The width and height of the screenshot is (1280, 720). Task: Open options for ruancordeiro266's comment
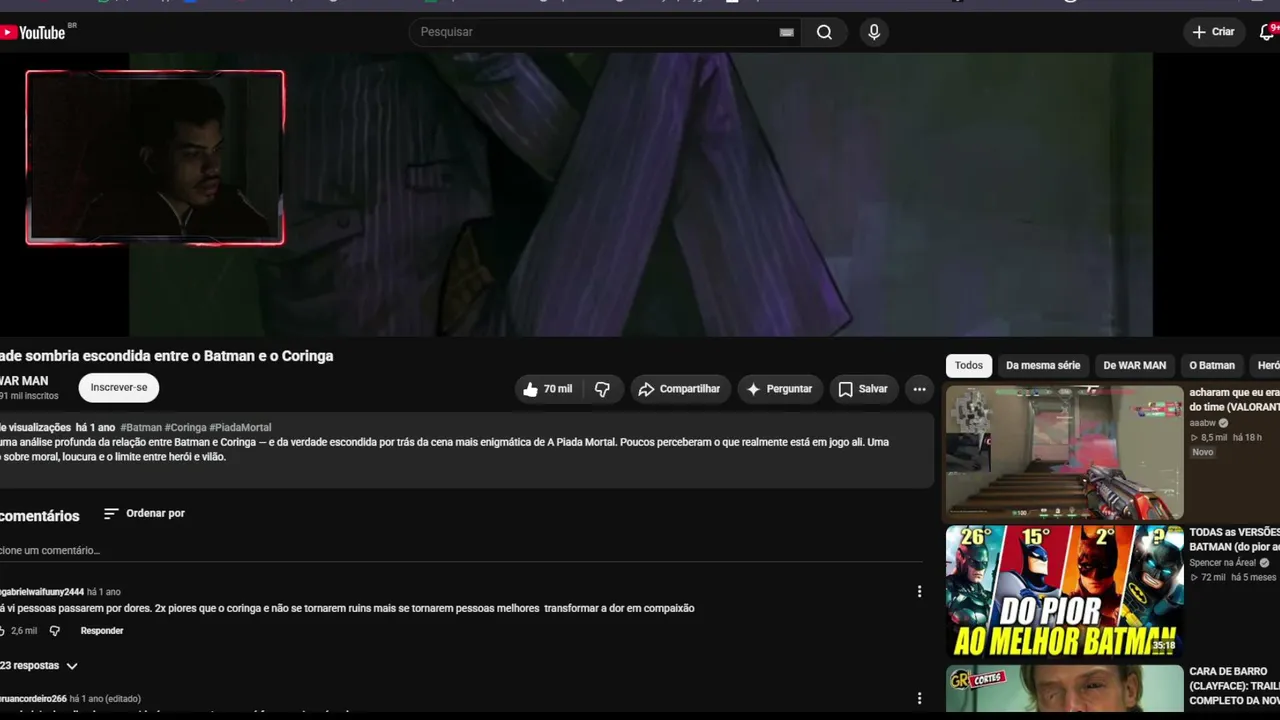919,698
